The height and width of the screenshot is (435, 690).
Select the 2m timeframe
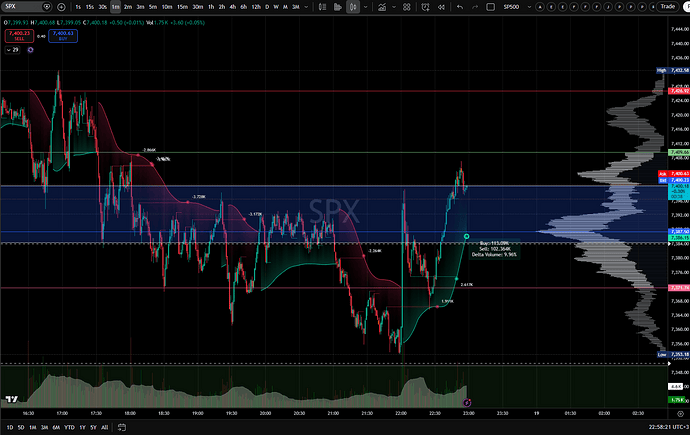point(128,7)
